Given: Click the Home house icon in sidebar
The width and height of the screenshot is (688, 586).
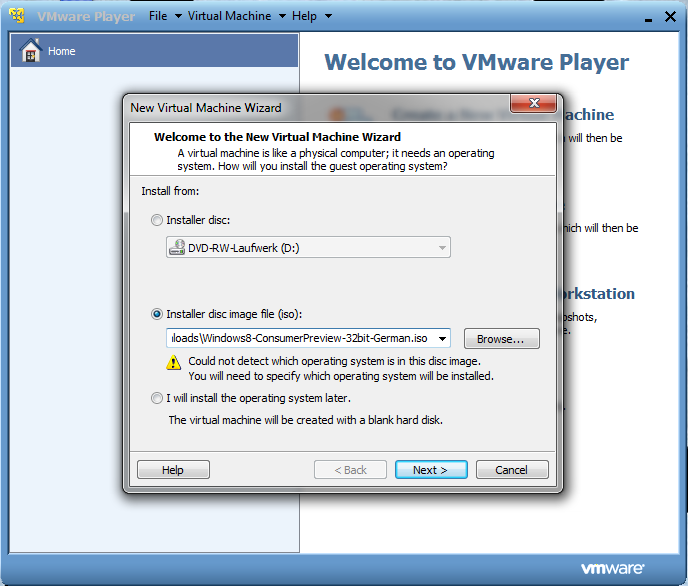Looking at the screenshot, I should pyautogui.click(x=30, y=51).
